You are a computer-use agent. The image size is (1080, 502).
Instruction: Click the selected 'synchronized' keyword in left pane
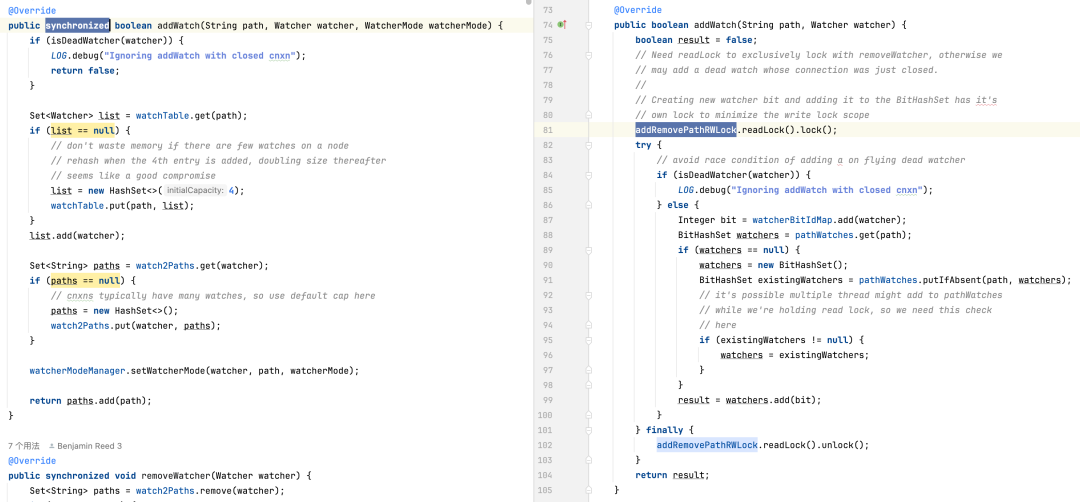(x=77, y=25)
